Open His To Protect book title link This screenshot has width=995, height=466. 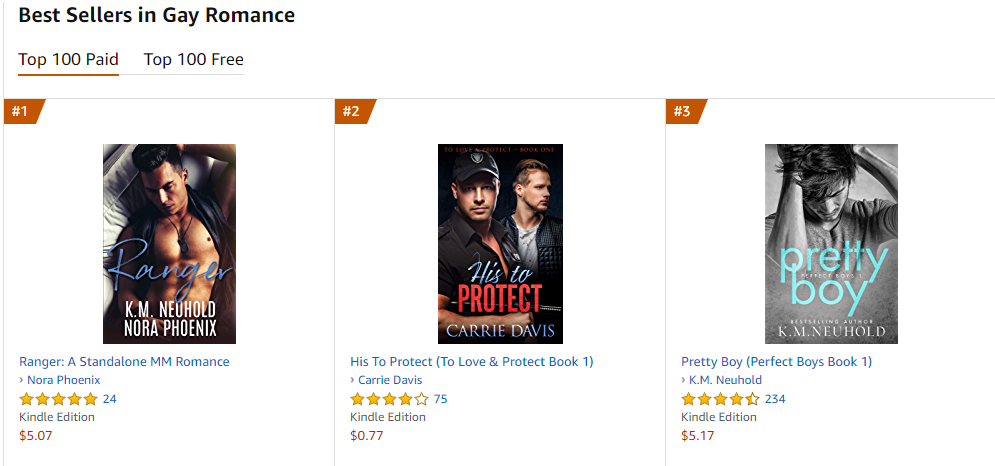click(471, 362)
